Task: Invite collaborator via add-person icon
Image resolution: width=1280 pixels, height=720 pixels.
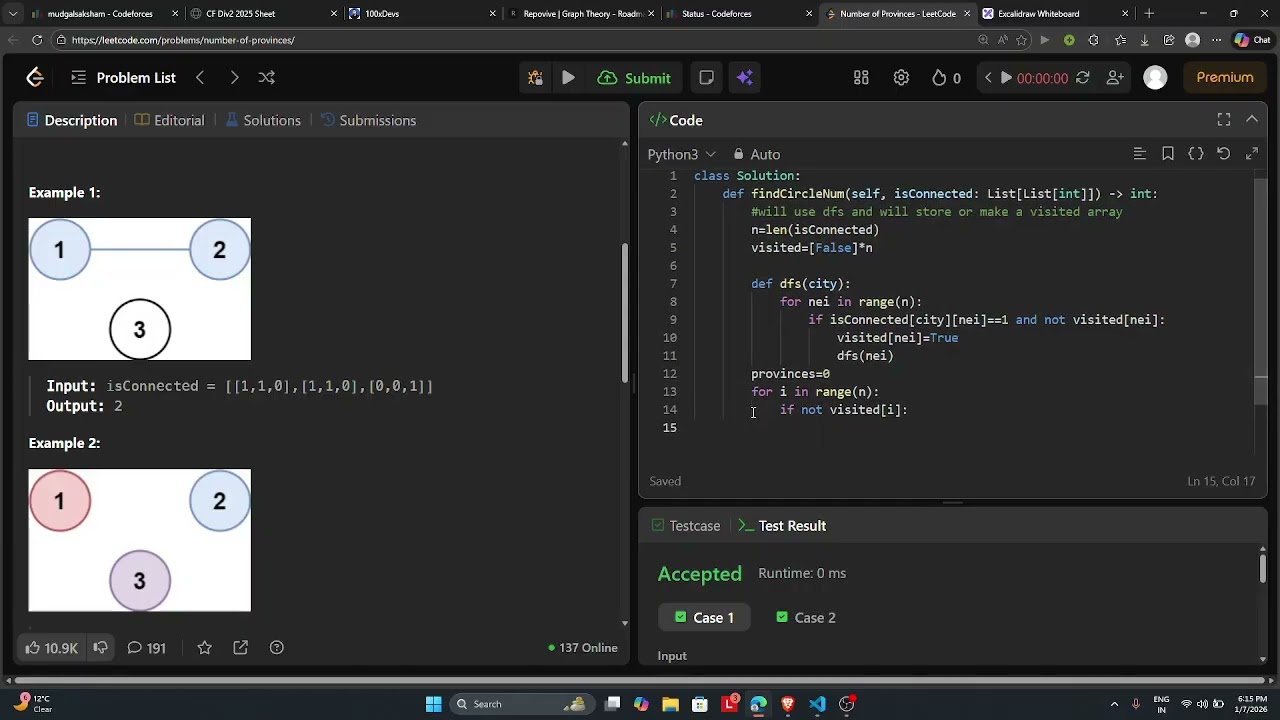Action: coord(1115,78)
